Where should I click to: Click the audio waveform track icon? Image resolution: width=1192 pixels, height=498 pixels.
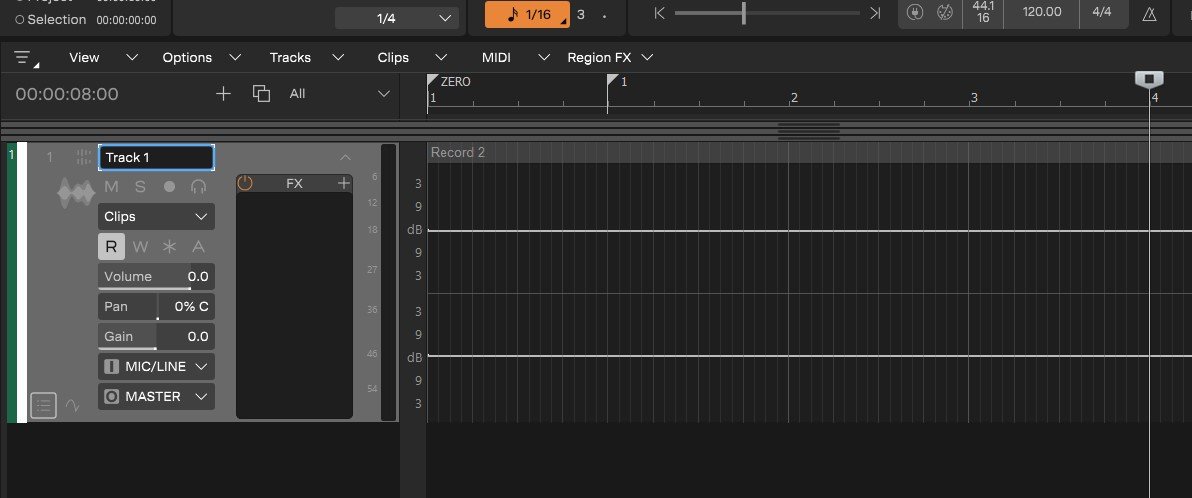coord(76,193)
